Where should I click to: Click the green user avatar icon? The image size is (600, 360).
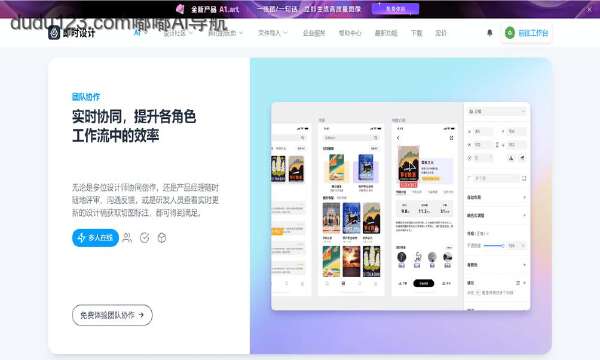pyautogui.click(x=510, y=33)
